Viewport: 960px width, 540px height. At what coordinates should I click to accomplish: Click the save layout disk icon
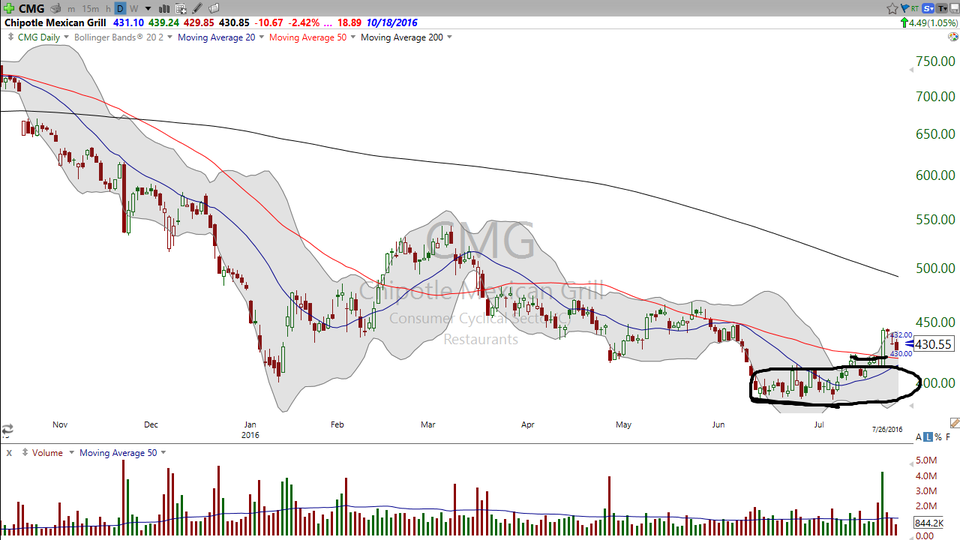point(954,9)
